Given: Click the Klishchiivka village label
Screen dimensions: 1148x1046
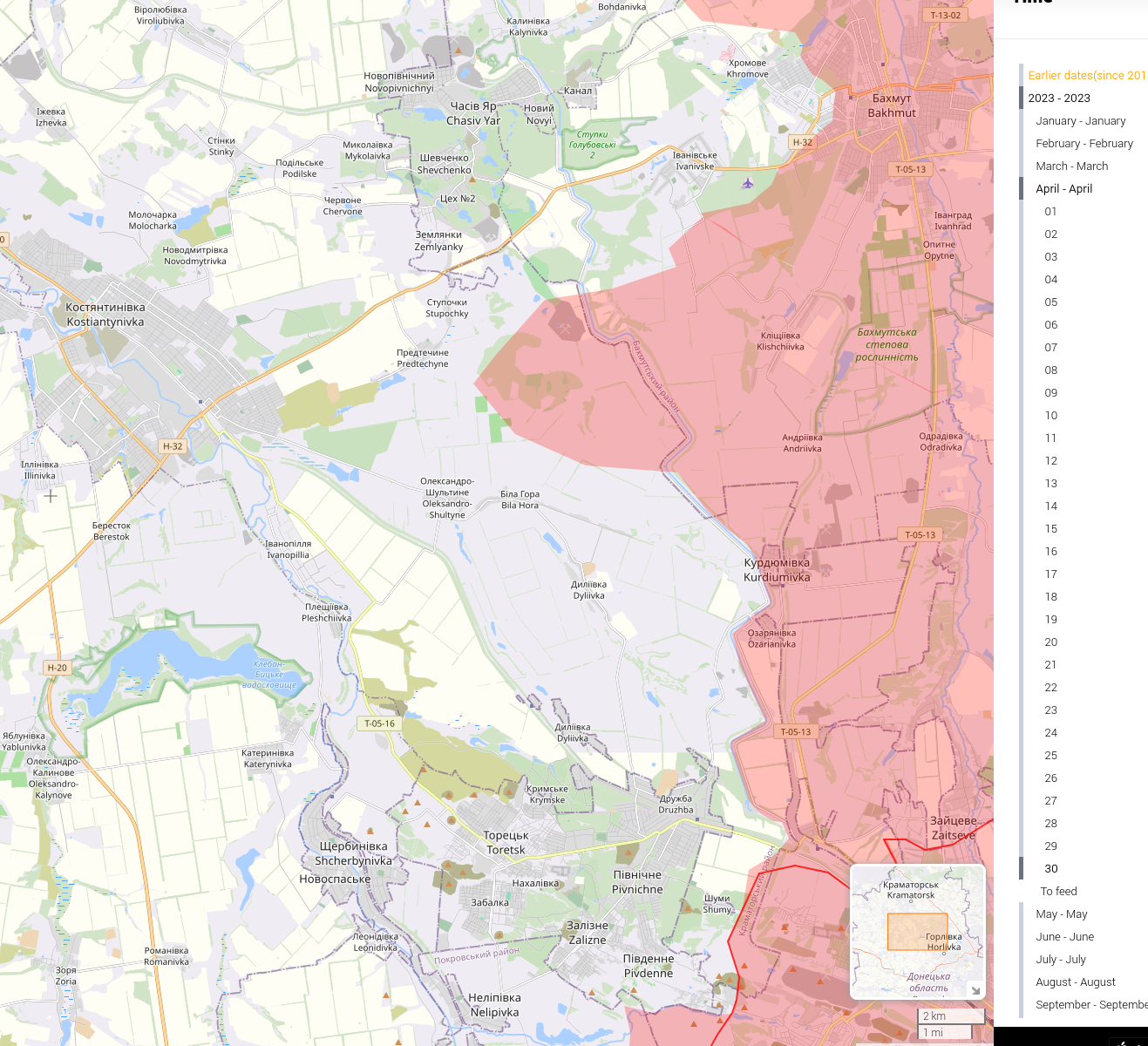Looking at the screenshot, I should pyautogui.click(x=780, y=341).
